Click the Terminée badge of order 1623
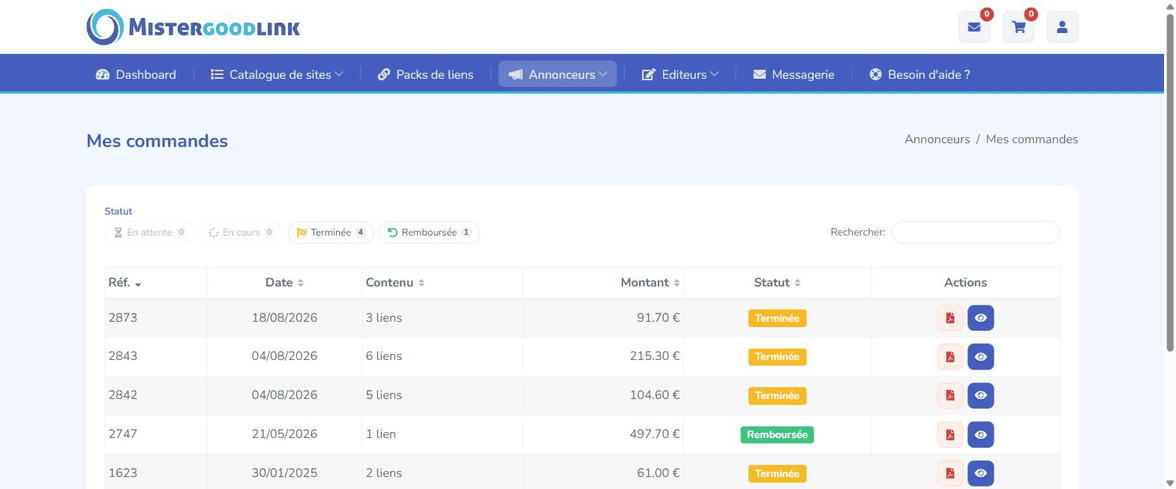 [777, 474]
